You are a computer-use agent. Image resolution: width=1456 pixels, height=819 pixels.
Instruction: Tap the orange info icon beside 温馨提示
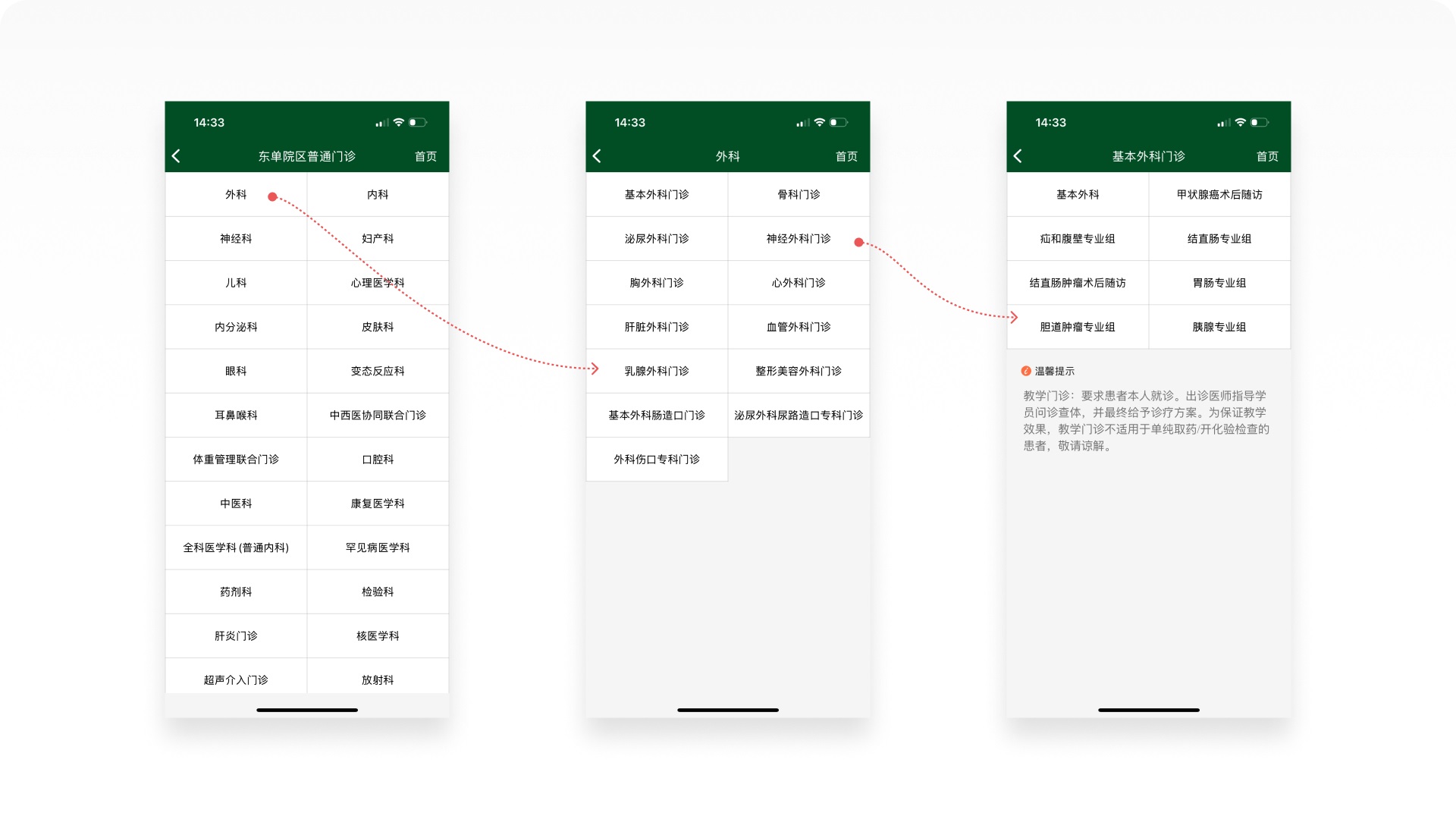[x=1027, y=371]
